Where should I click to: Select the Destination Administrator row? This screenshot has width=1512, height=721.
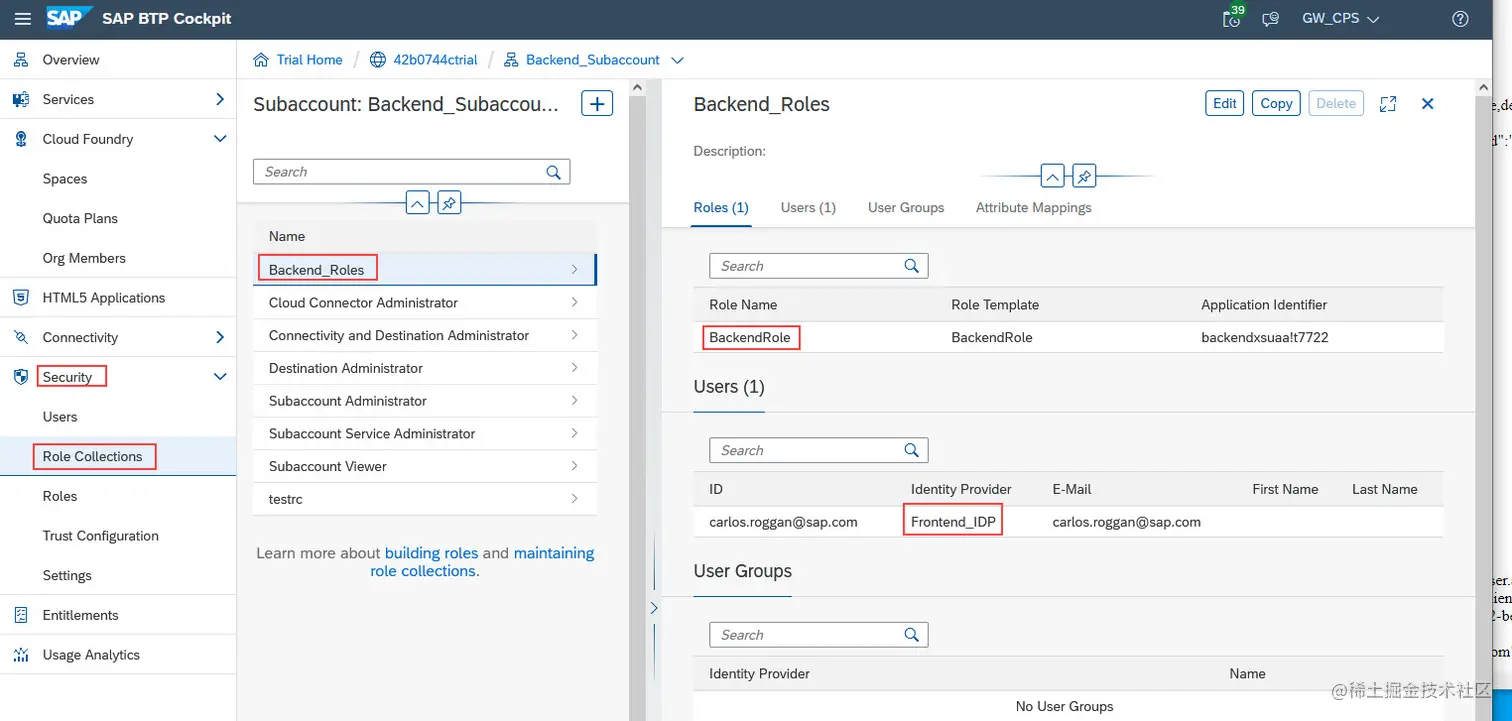425,368
